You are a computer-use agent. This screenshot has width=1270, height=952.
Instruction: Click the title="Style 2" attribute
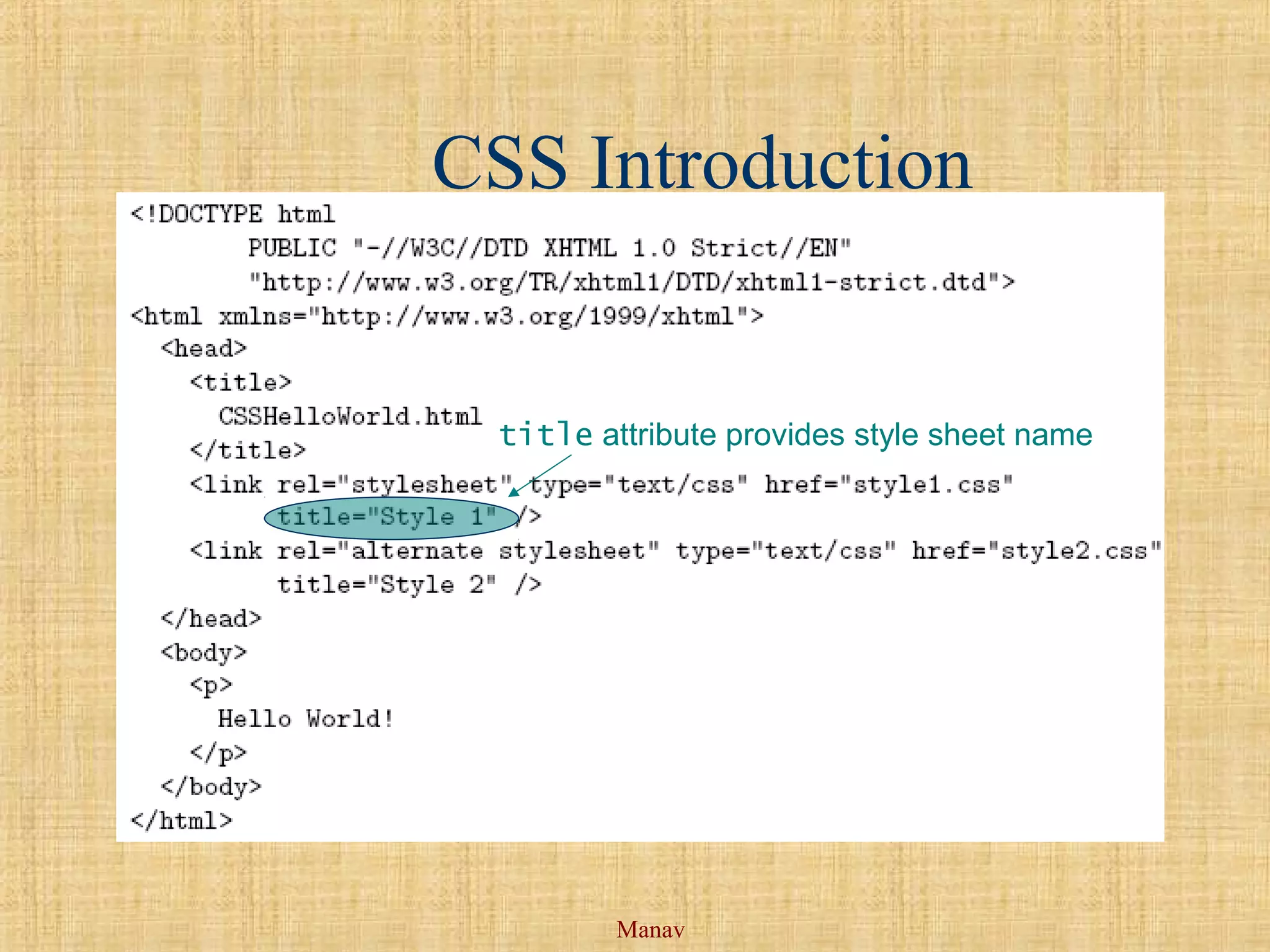(386, 584)
